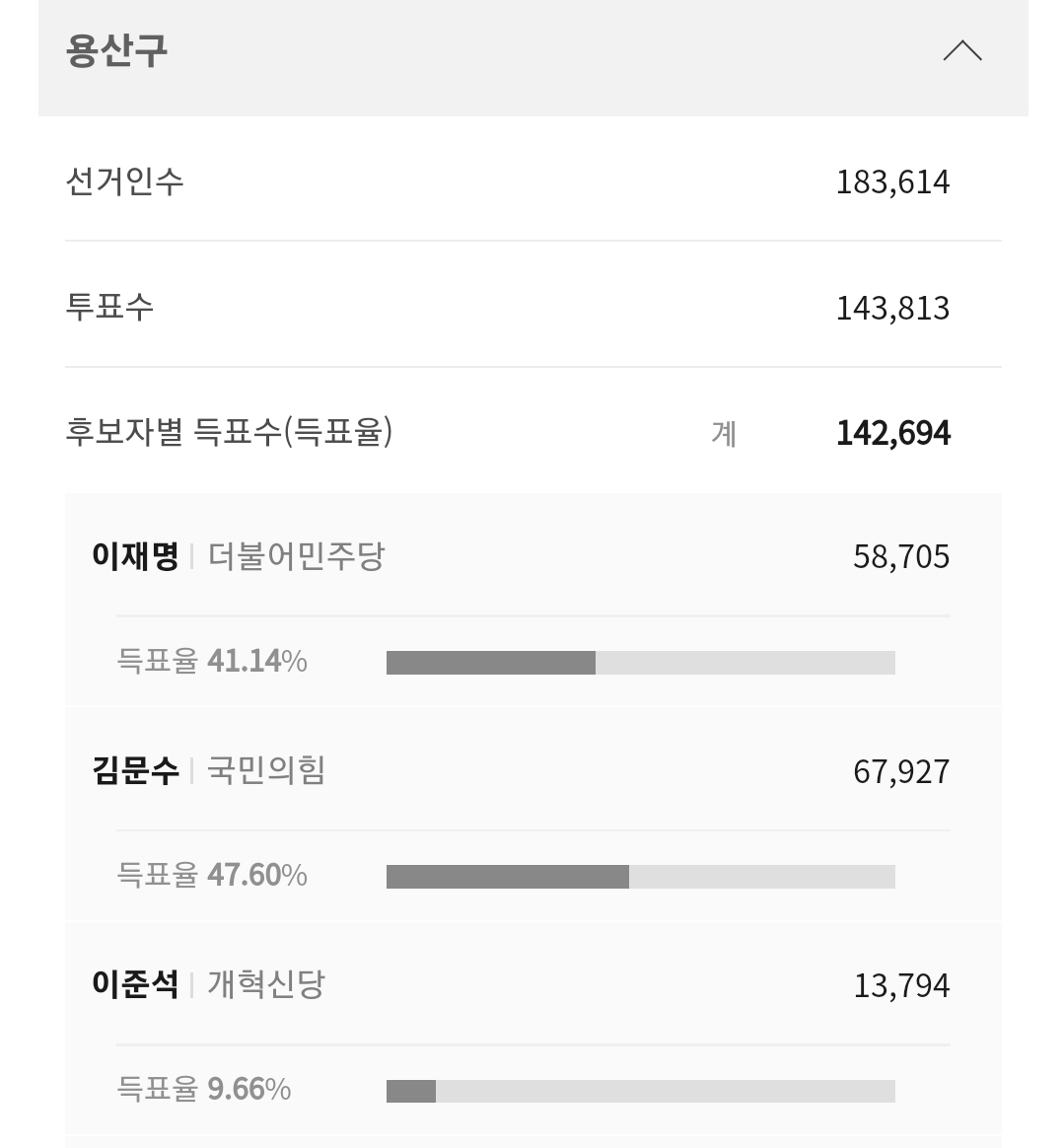This screenshot has width=1064, height=1148.
Task: Click the 9.66% vote share bar
Action: tap(640, 1091)
